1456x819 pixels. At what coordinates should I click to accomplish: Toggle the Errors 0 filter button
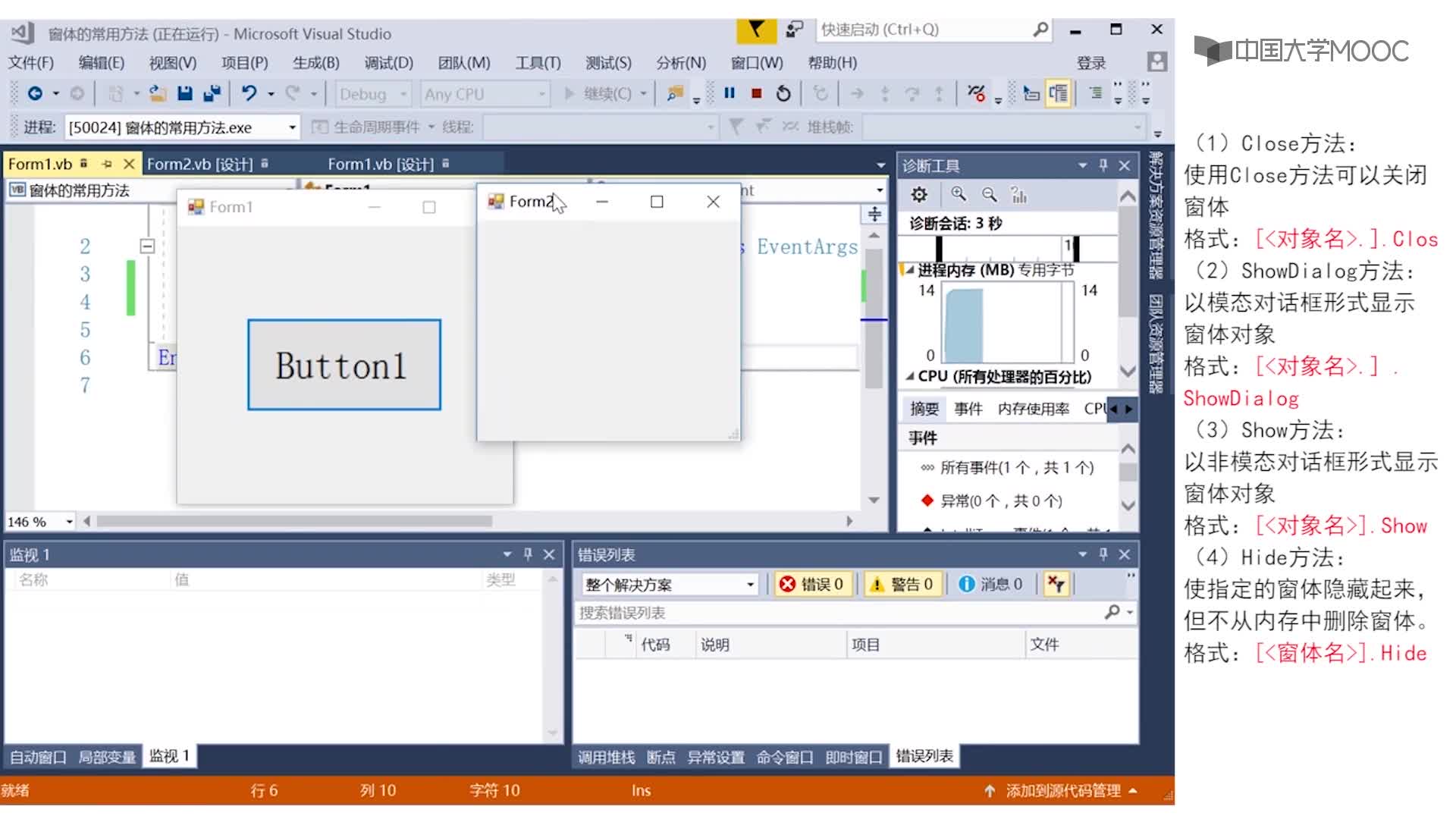[813, 584]
